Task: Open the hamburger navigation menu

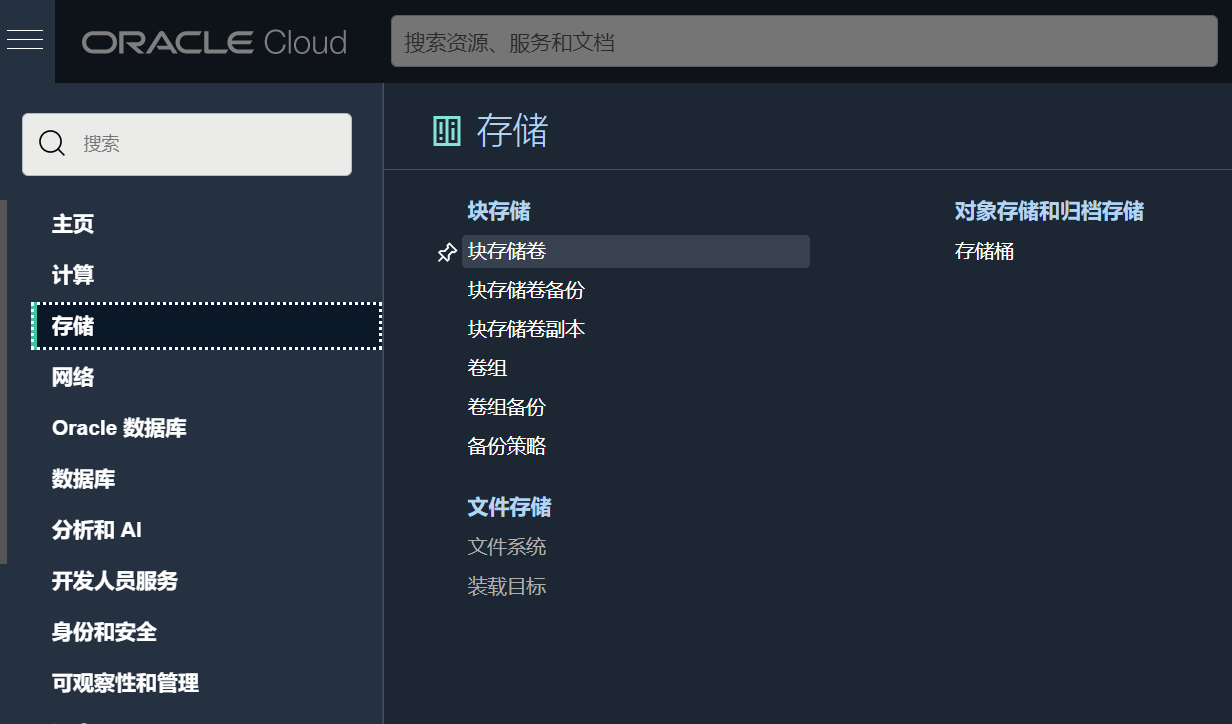Action: (25, 40)
